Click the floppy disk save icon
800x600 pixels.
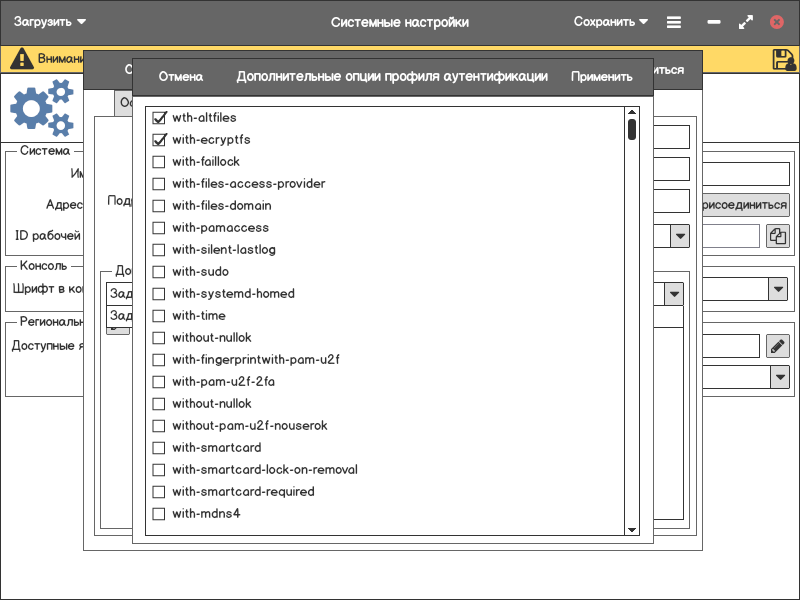click(784, 60)
